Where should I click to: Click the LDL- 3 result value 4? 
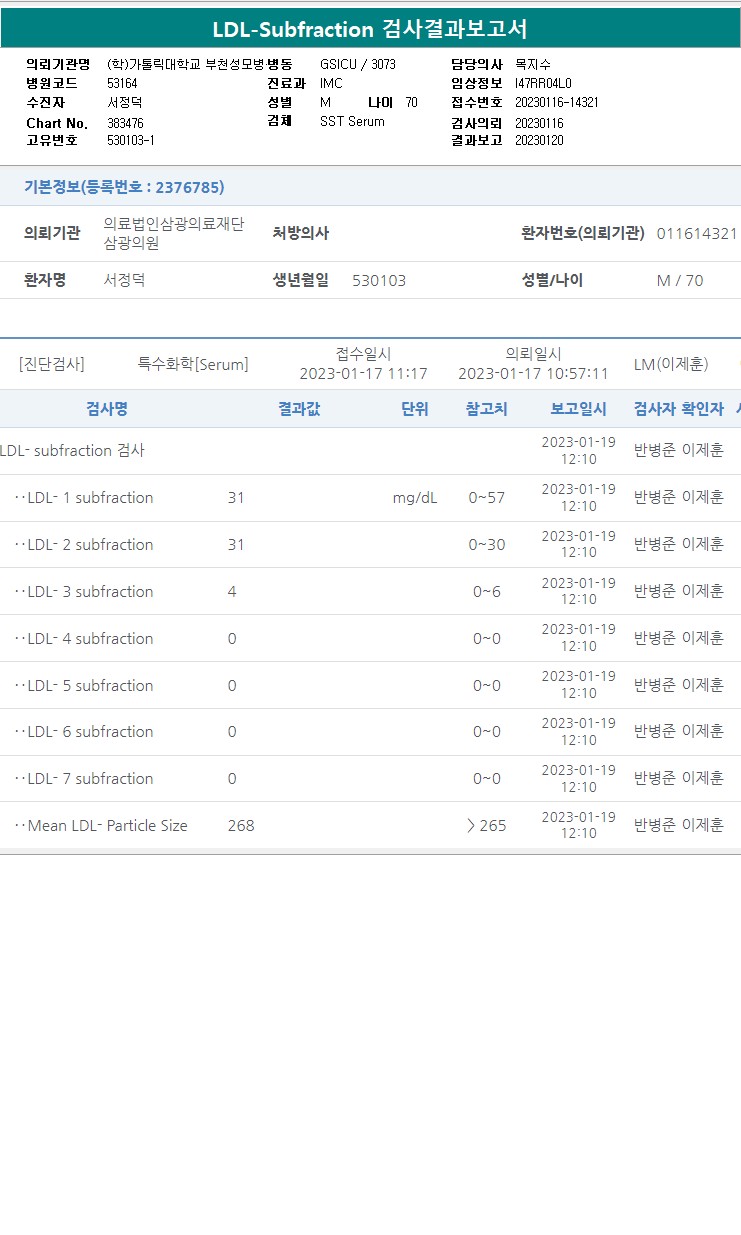pyautogui.click(x=232, y=592)
